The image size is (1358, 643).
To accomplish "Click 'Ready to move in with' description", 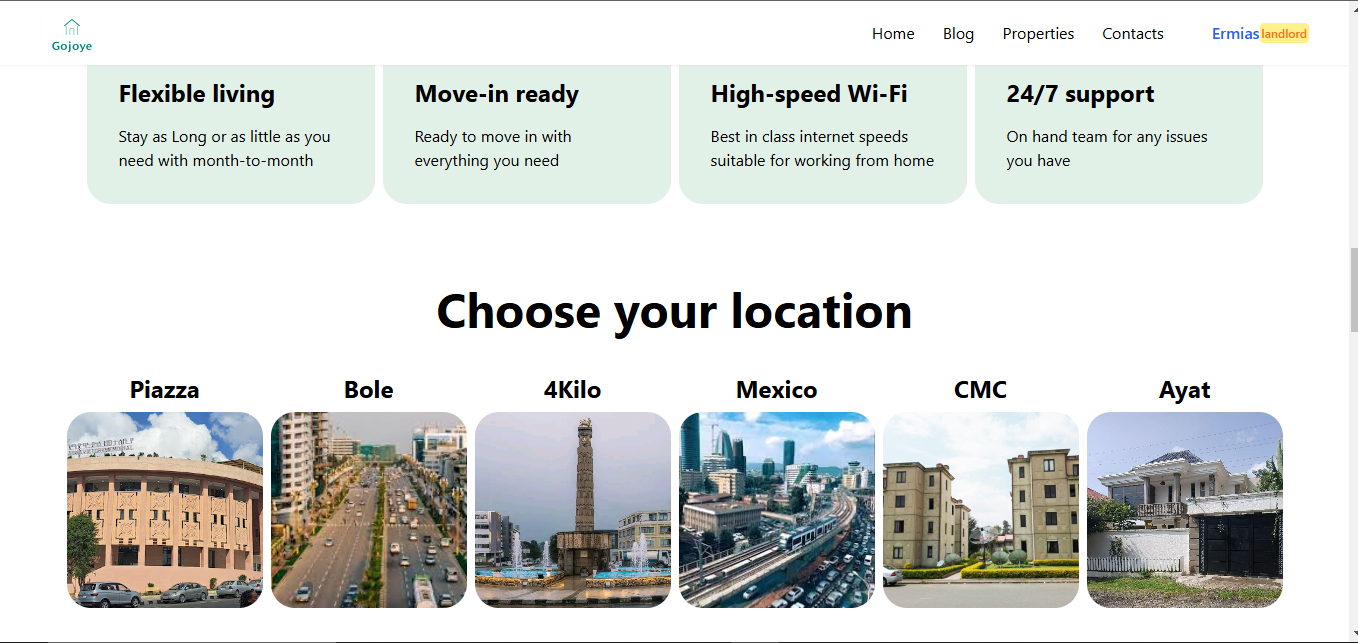I will 493,148.
